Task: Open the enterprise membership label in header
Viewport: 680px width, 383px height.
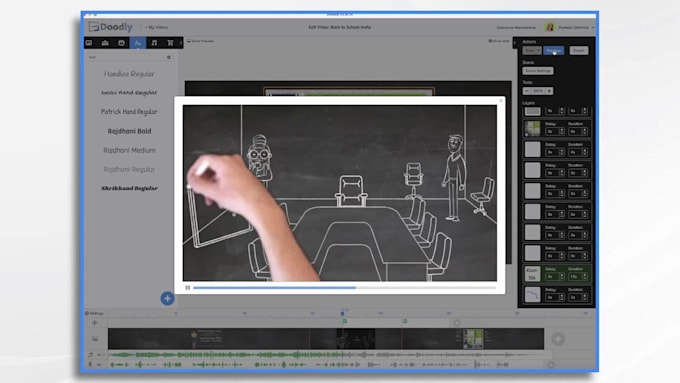Action: (516, 27)
